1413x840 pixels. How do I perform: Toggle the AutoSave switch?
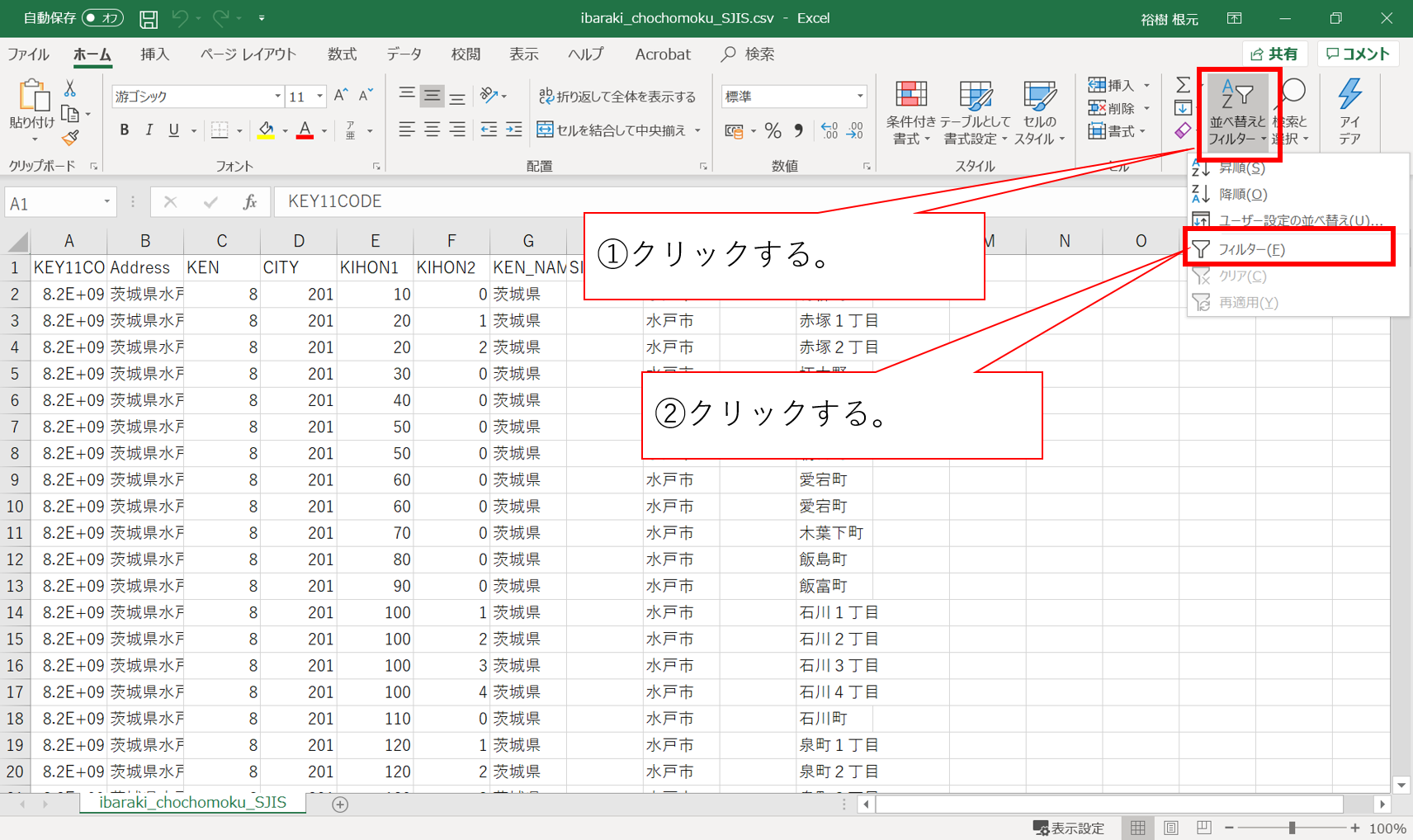(103, 17)
